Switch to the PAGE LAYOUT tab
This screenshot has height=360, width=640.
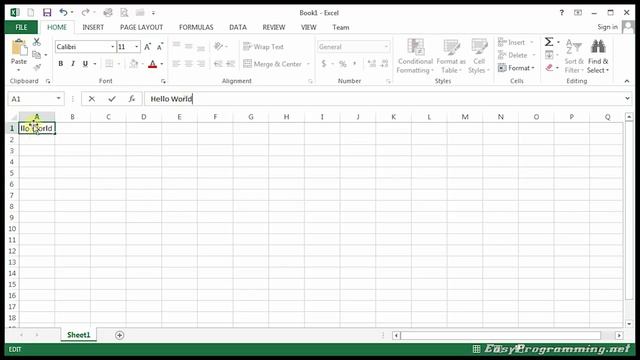[x=141, y=27]
